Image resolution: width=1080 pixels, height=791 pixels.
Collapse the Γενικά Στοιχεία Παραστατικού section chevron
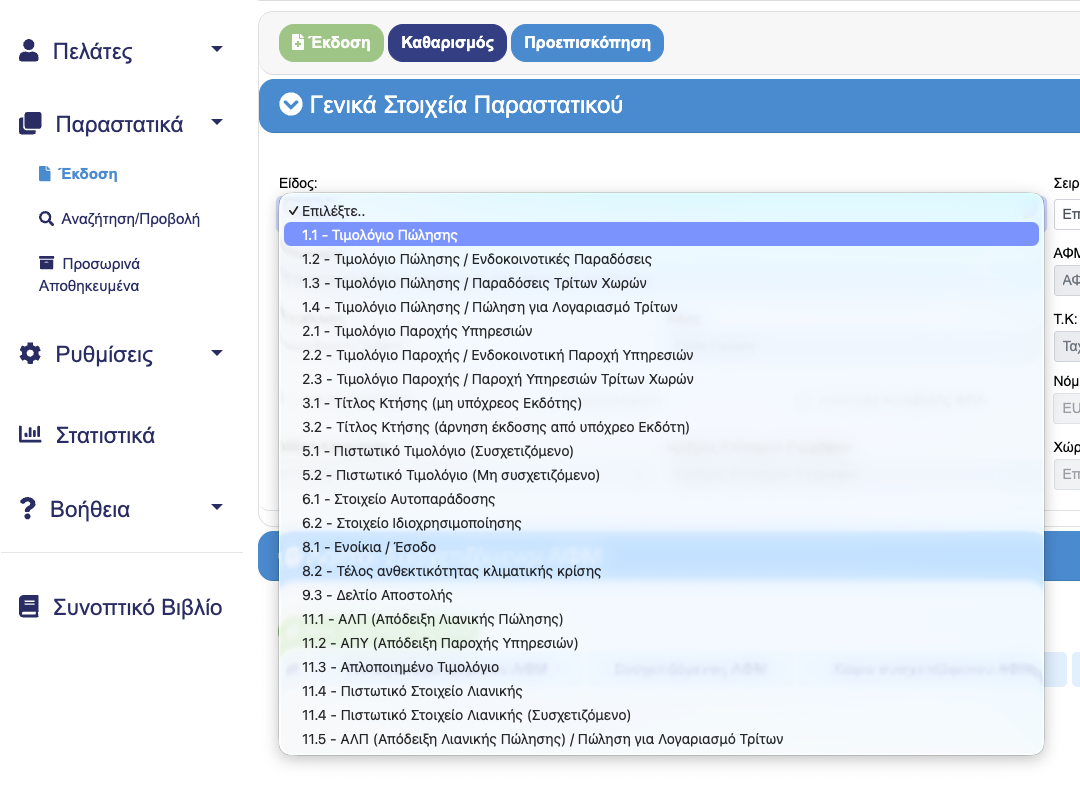[x=290, y=105]
